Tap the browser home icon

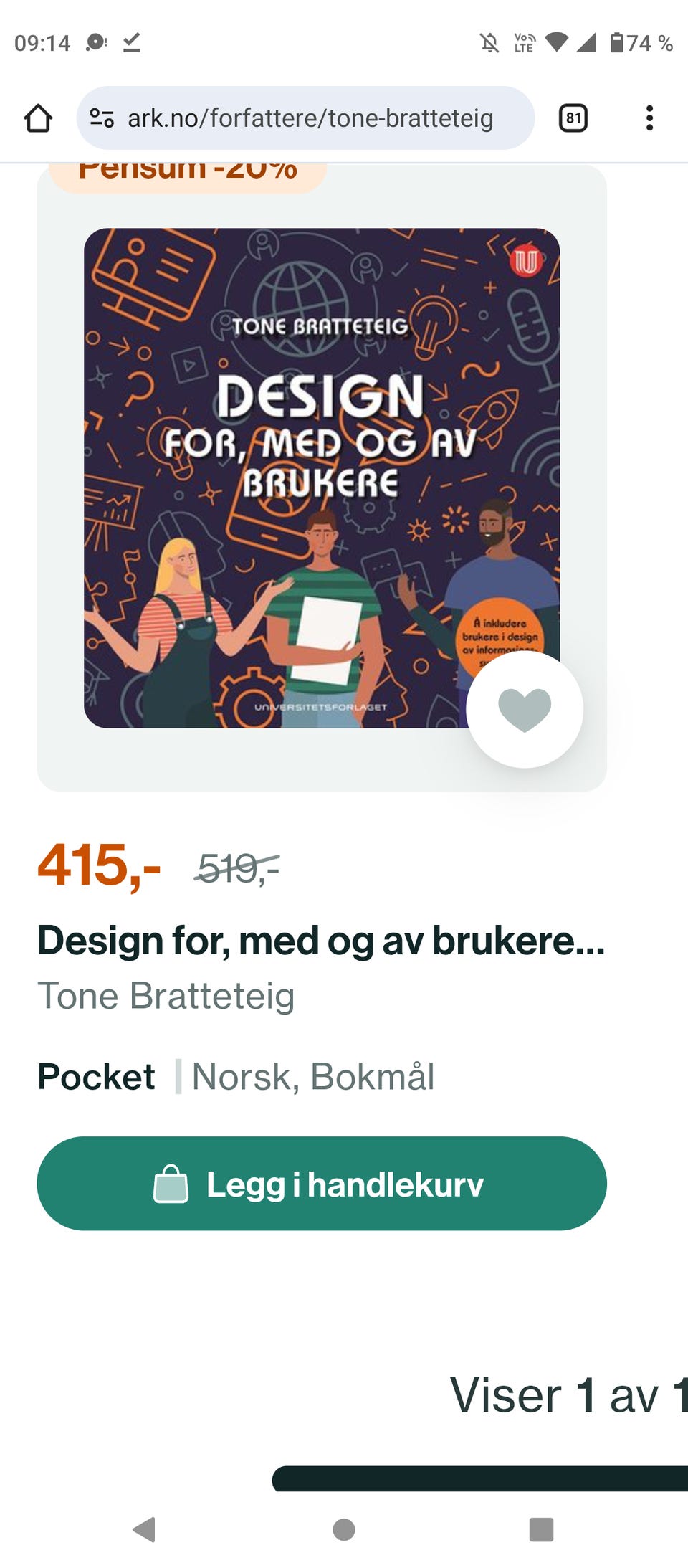pos(38,118)
